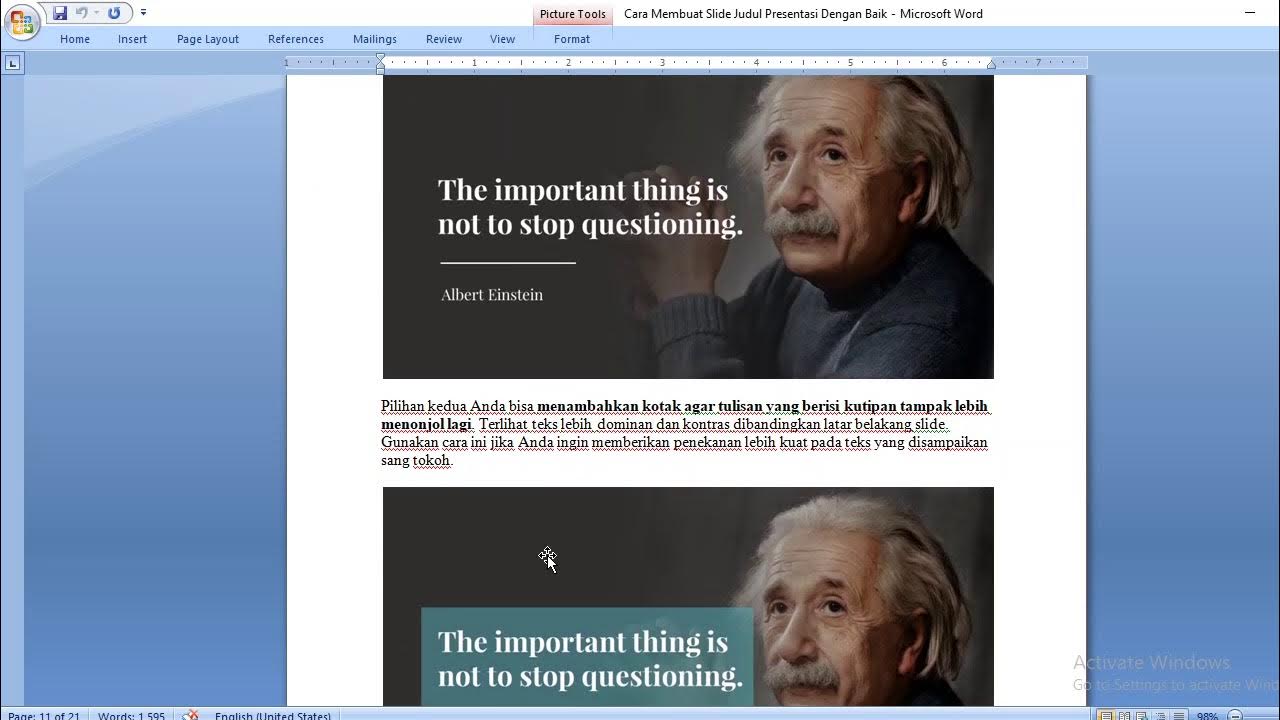This screenshot has width=1280, height=720.
Task: Open the References ribbon tab
Action: point(296,39)
